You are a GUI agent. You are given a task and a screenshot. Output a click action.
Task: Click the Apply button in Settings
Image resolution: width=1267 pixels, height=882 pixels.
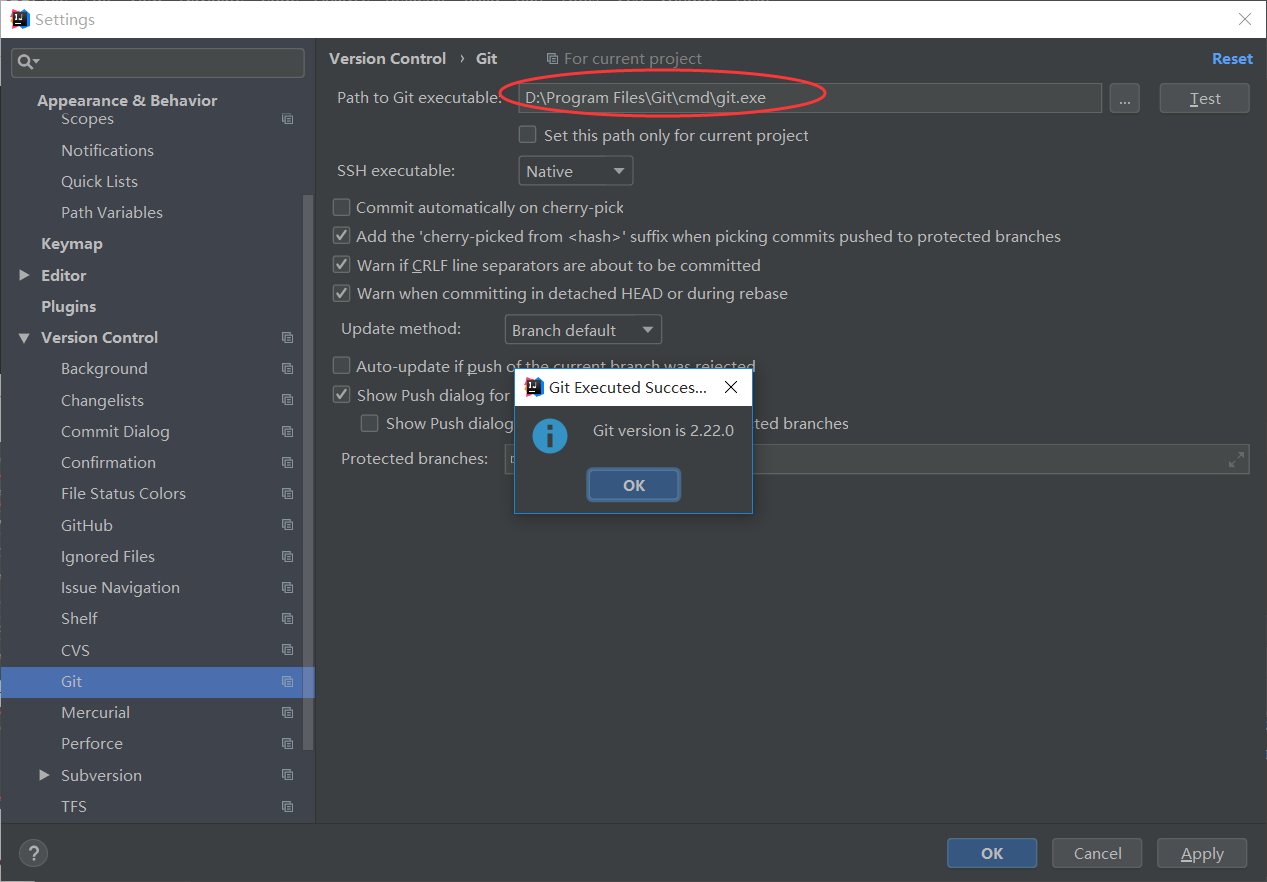[1202, 853]
